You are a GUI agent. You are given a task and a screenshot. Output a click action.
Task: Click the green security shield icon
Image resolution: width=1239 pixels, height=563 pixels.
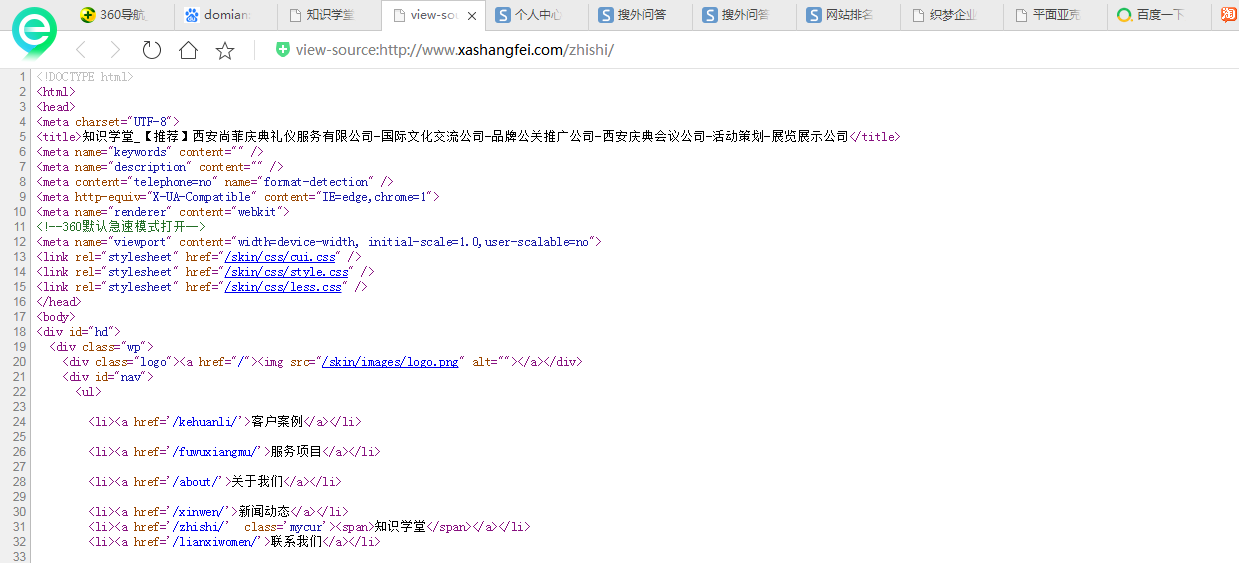coord(283,50)
